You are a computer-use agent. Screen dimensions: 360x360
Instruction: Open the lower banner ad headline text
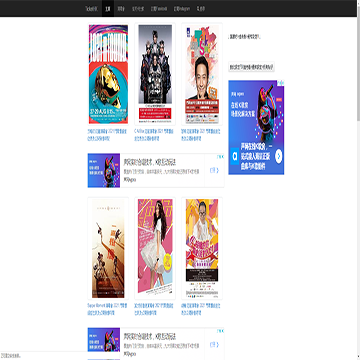150,336
